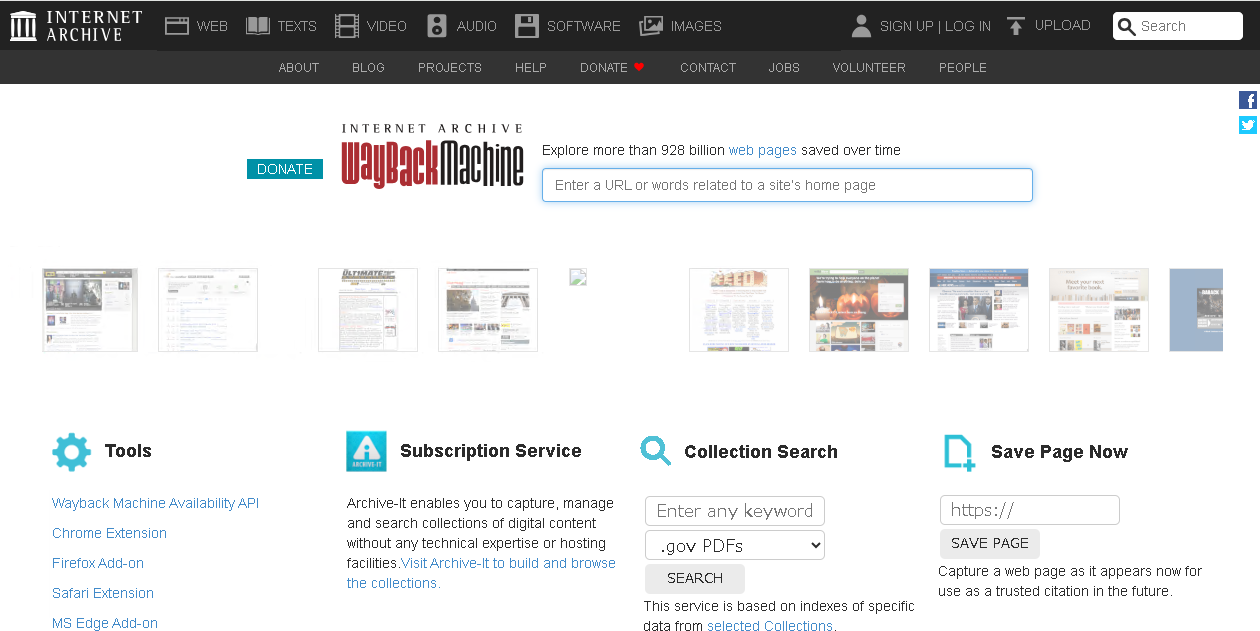Screen dimensions: 1260x631
Task: Open the FEED site snapshot thumbnail
Action: pos(739,310)
